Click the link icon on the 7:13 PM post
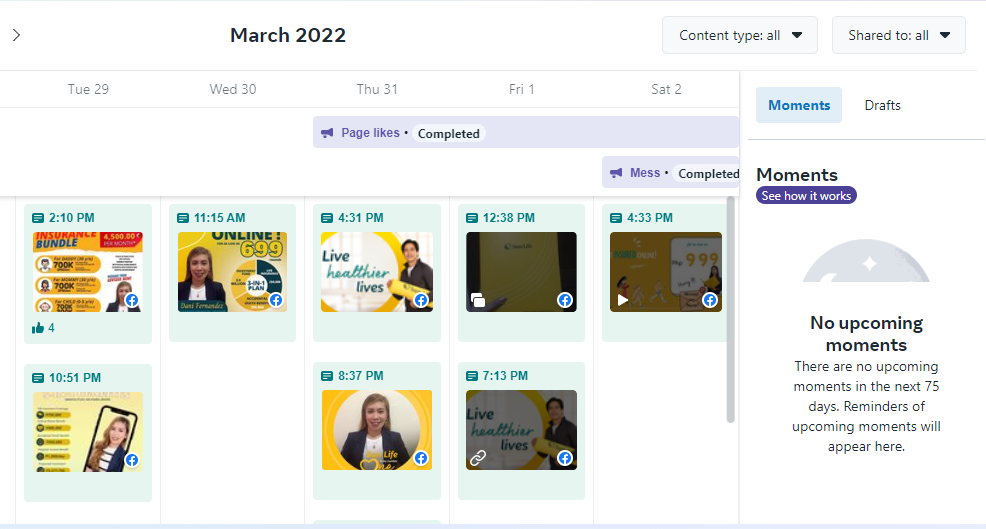 (478, 457)
